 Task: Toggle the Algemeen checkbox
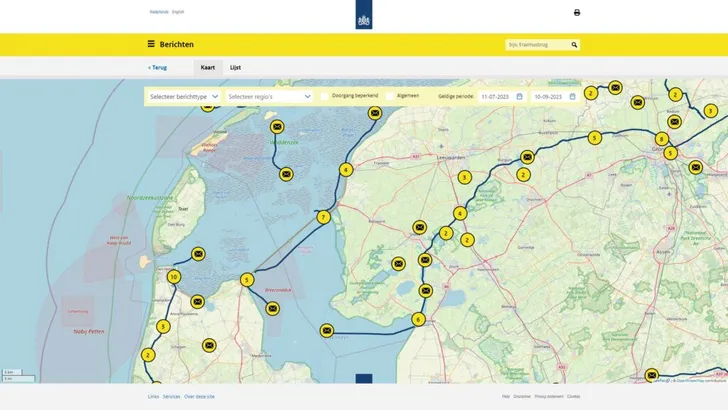coord(390,97)
